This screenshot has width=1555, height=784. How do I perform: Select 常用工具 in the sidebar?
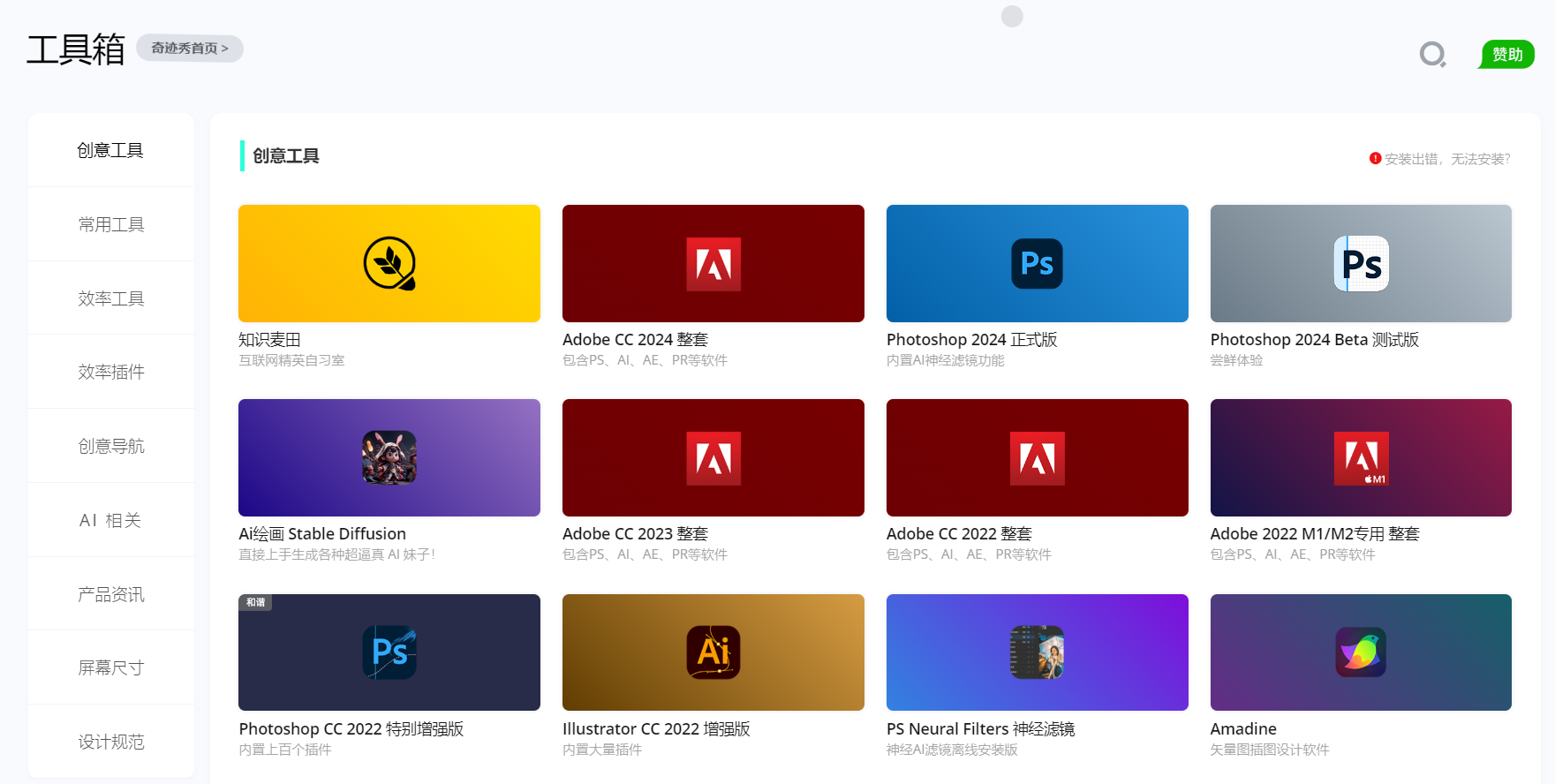(x=110, y=224)
